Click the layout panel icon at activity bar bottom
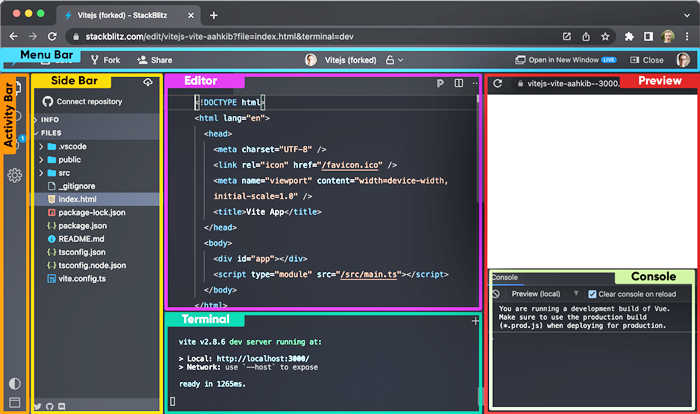The width and height of the screenshot is (700, 414). tap(15, 402)
